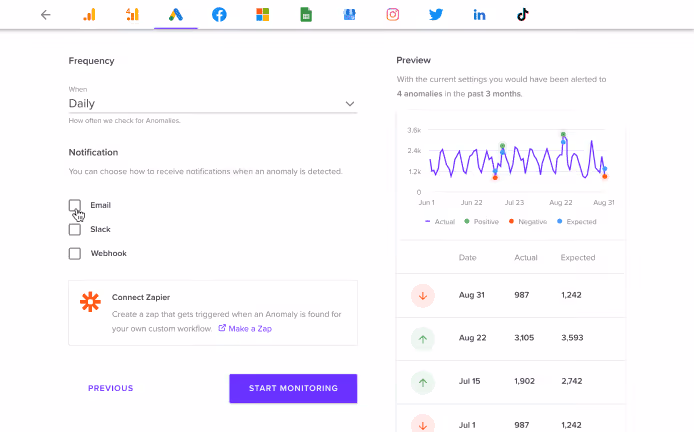The image size is (694, 432).
Task: Click the Zapier logo icon
Action: 90,302
